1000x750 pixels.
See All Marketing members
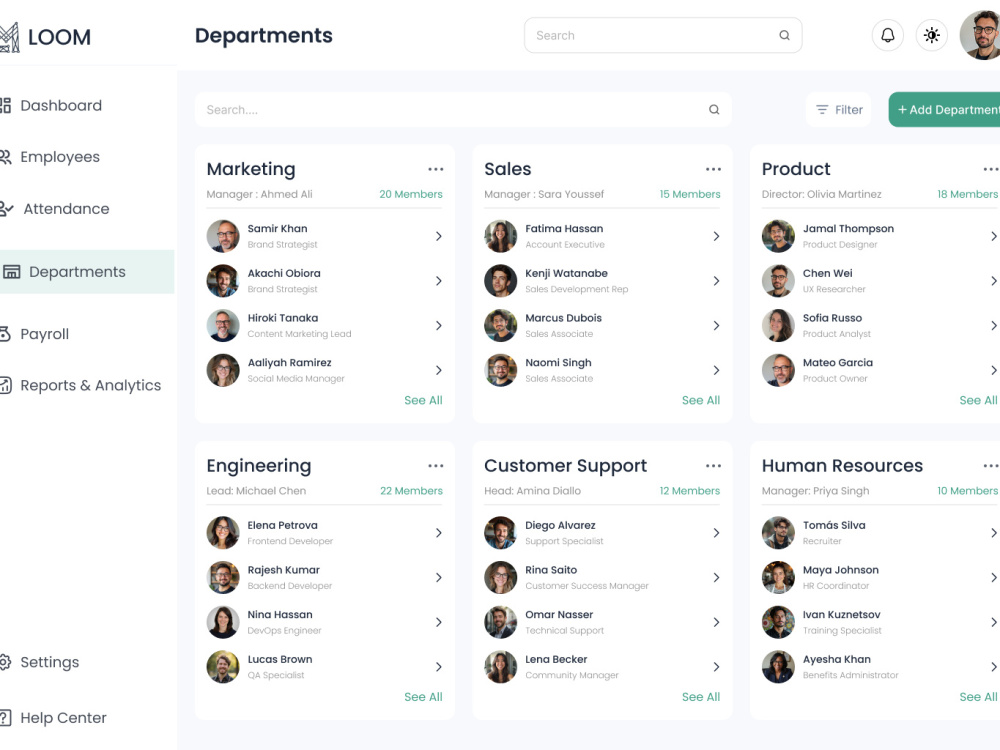[423, 400]
